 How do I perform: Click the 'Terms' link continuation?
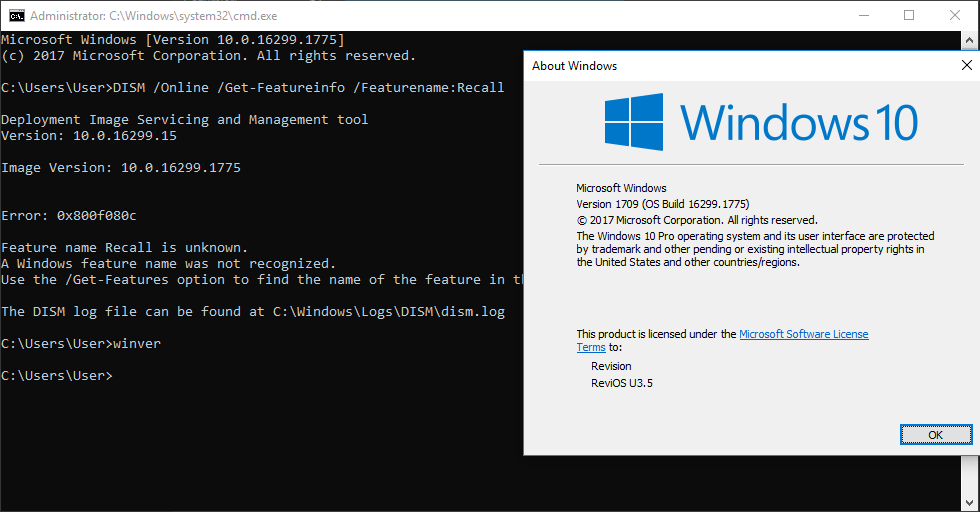[591, 348]
